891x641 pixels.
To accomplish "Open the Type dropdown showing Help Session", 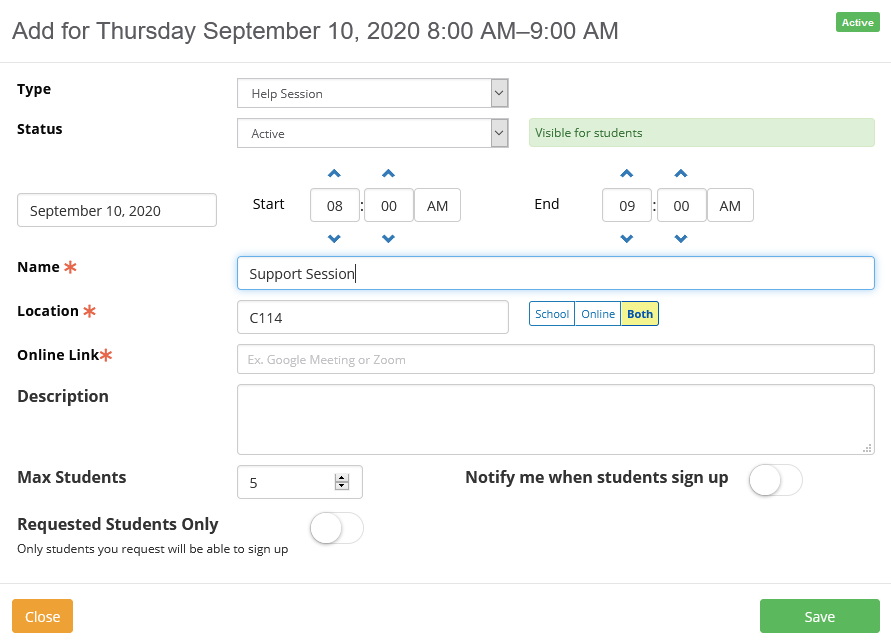I will point(372,93).
